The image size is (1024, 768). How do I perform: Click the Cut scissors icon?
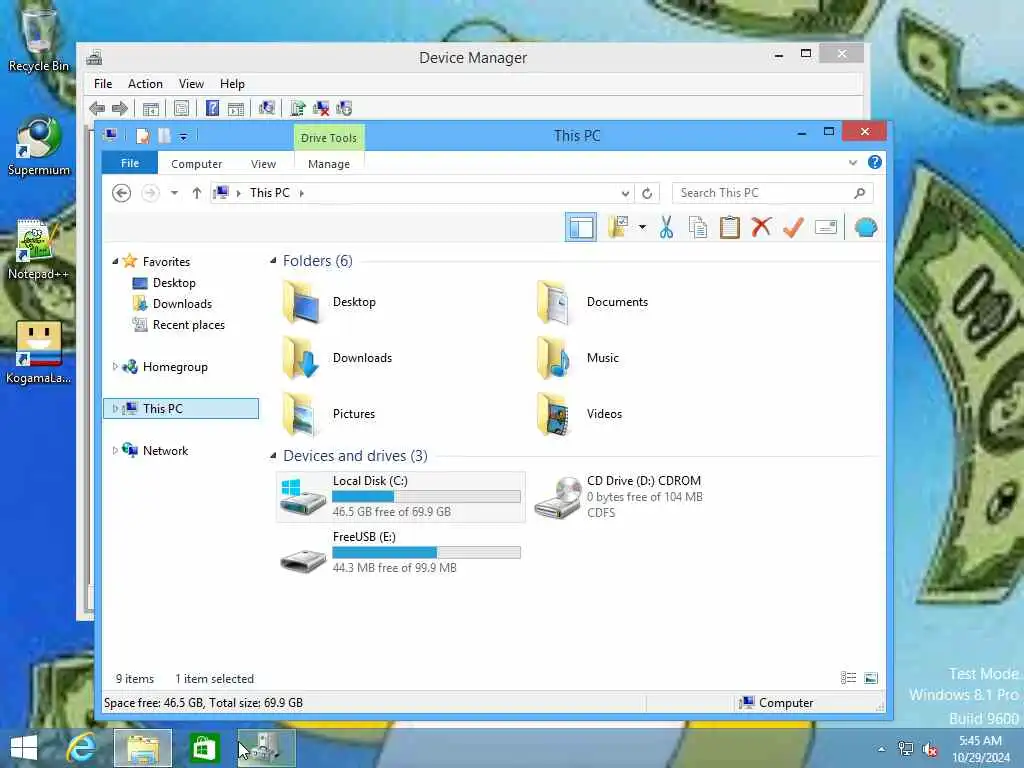pos(666,227)
